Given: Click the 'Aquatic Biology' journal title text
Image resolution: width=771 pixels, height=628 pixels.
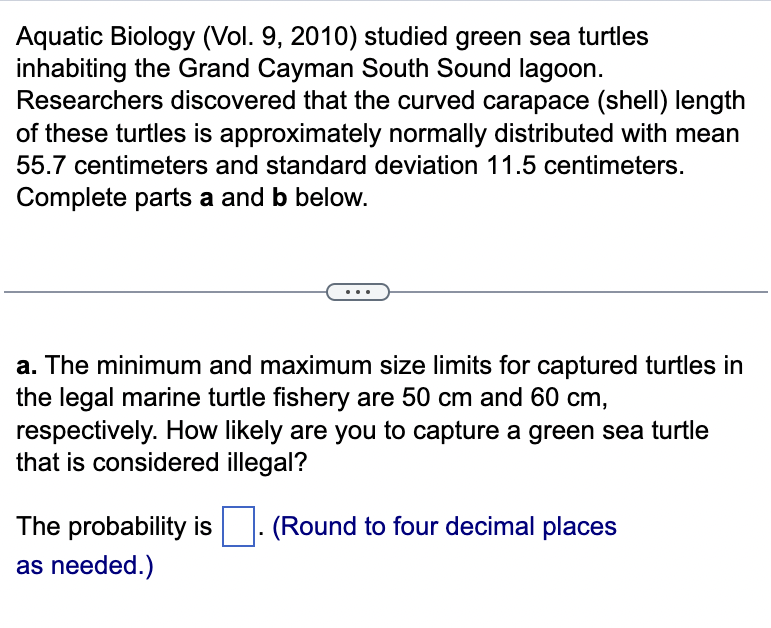Looking at the screenshot, I should [106, 37].
